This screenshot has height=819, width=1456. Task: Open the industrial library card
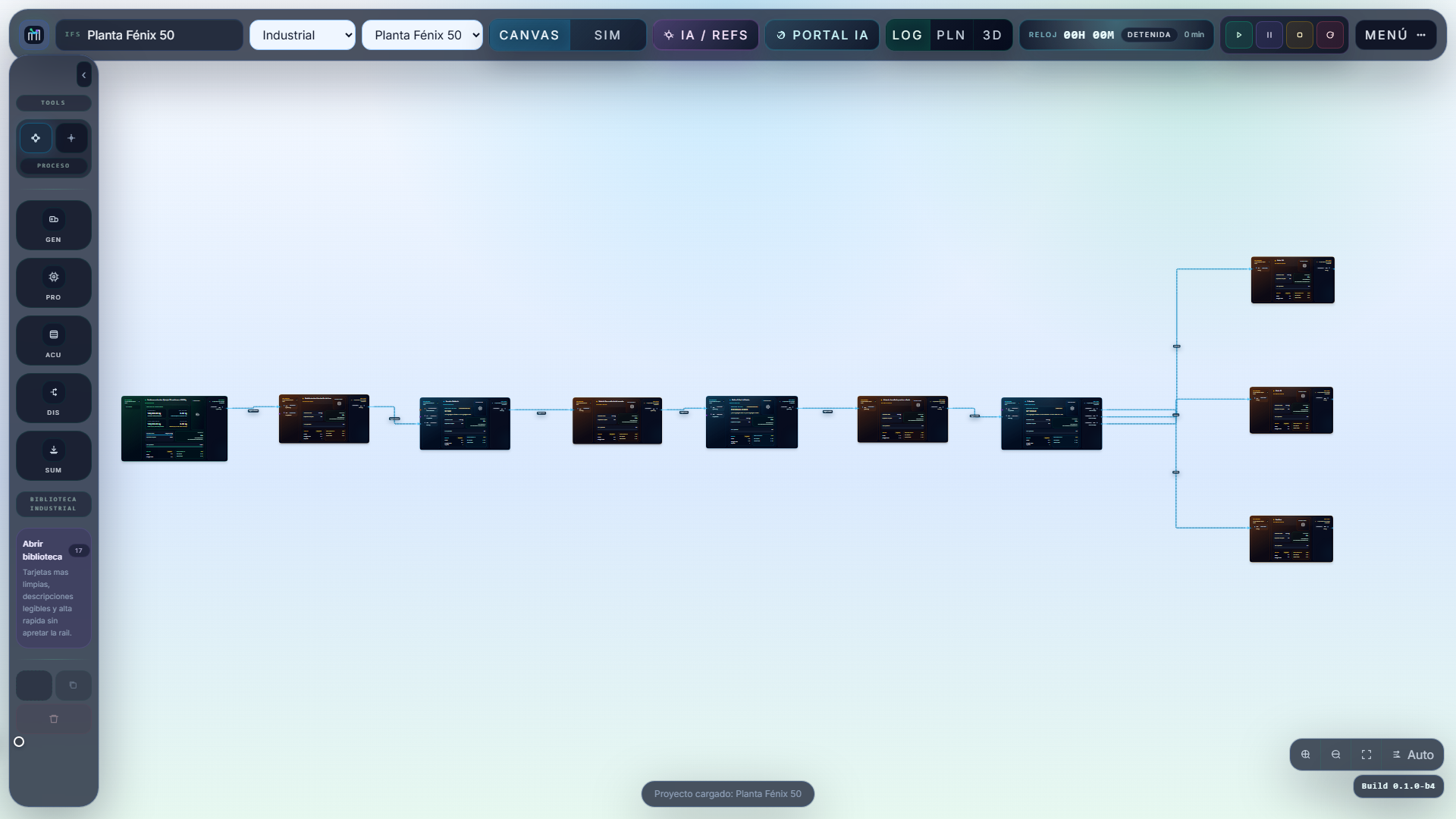tap(53, 588)
